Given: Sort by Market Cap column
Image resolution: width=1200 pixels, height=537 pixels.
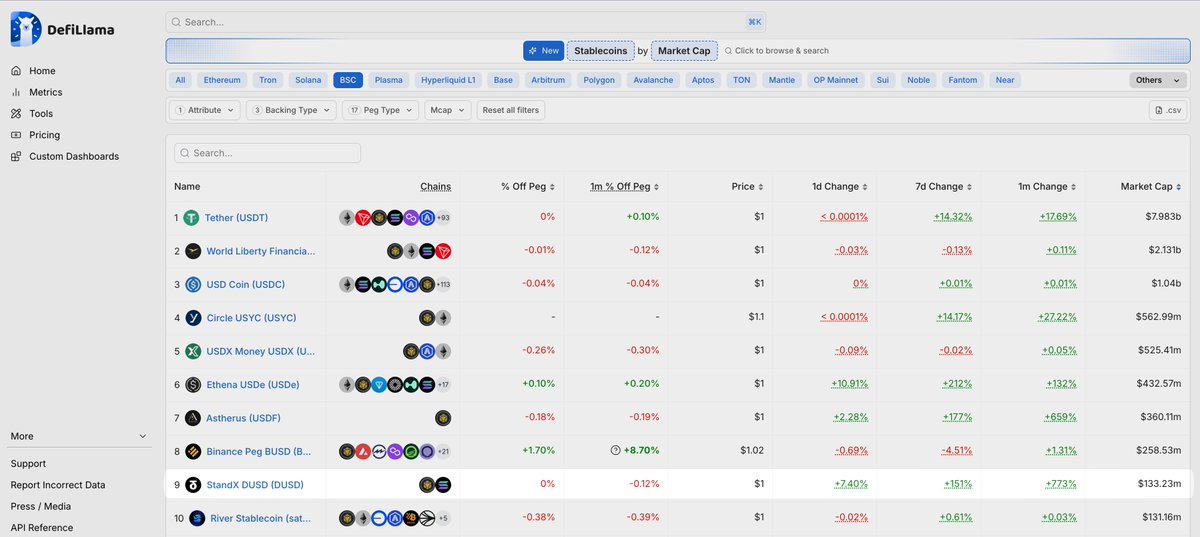Looking at the screenshot, I should [x=1150, y=186].
